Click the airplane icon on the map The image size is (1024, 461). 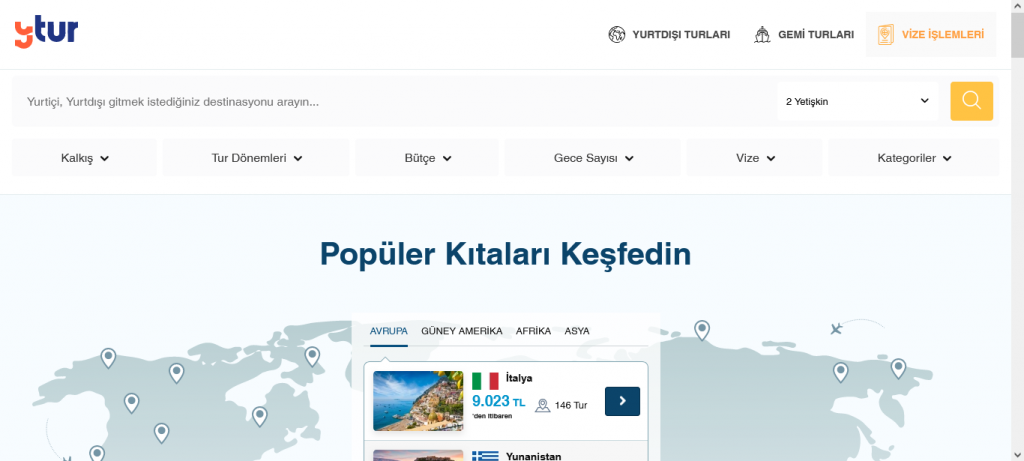(836, 328)
